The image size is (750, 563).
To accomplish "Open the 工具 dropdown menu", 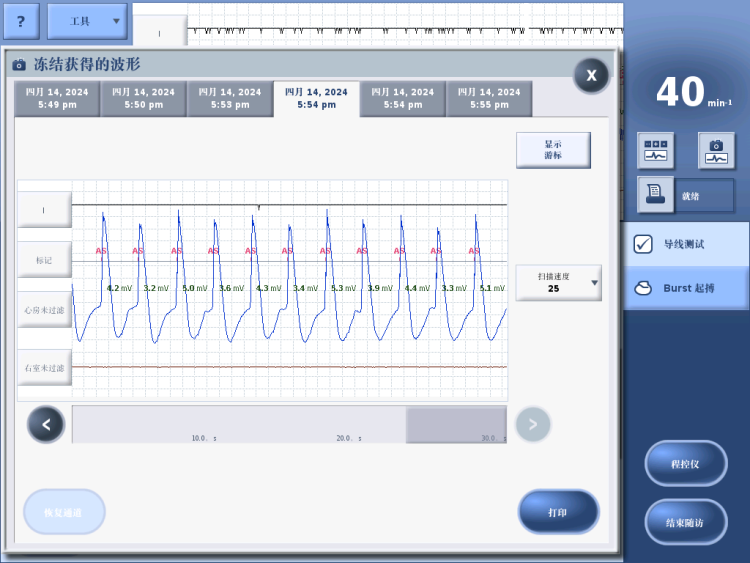I will tap(87, 20).
